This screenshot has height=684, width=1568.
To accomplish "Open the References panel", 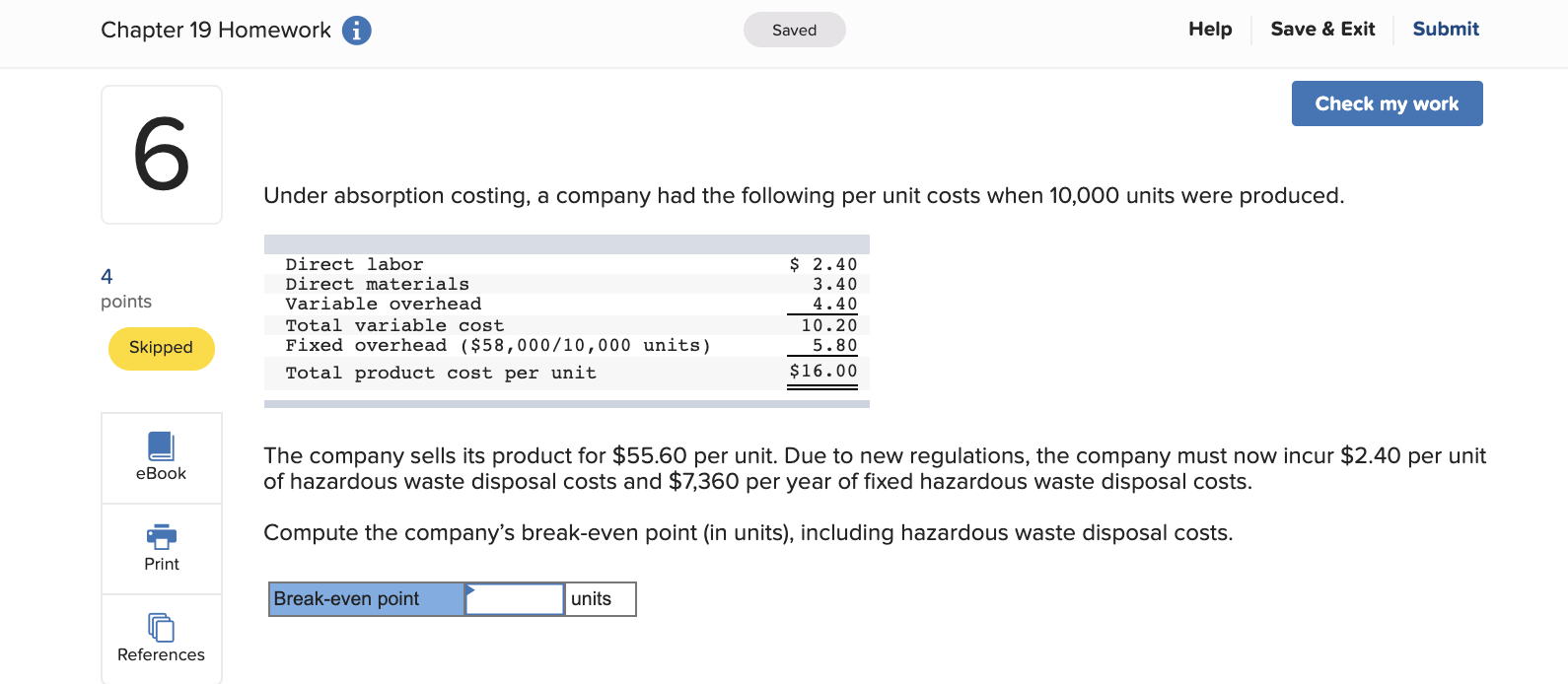I will coord(161,639).
